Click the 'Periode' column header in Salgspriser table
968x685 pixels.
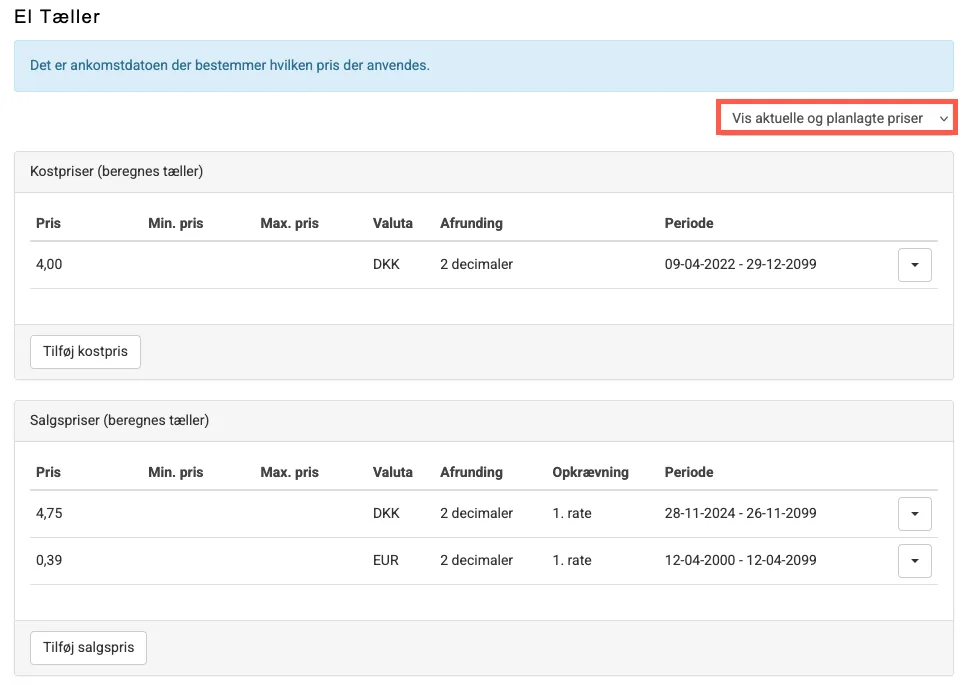click(x=689, y=472)
